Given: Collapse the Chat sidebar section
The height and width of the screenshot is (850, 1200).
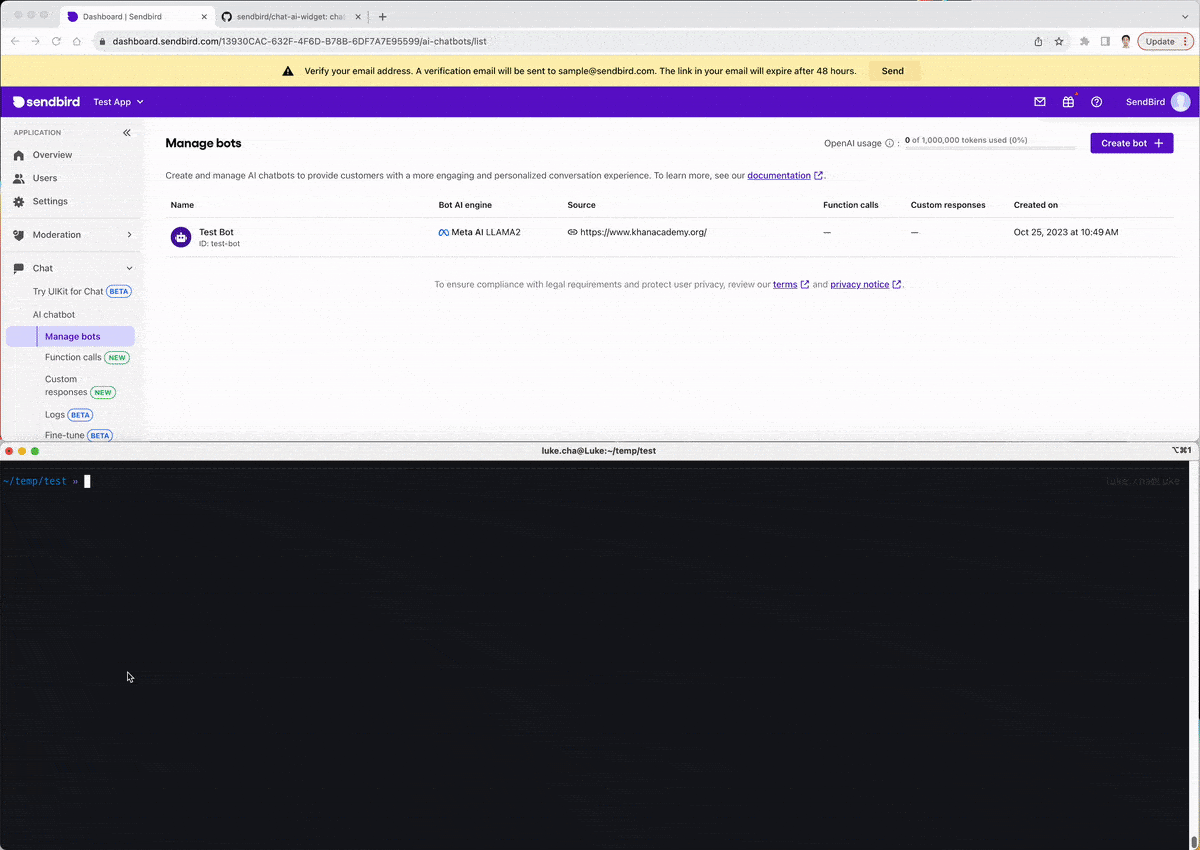Looking at the screenshot, I should point(73,268).
